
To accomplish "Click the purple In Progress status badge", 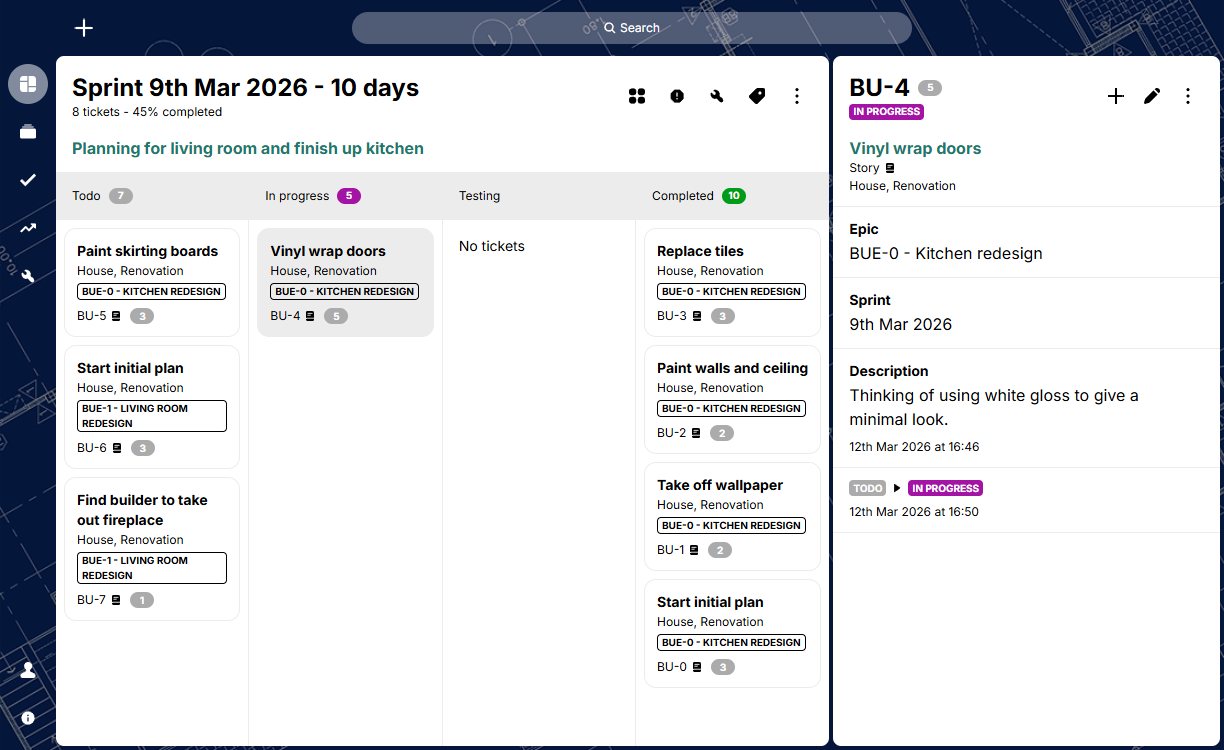I will click(886, 112).
